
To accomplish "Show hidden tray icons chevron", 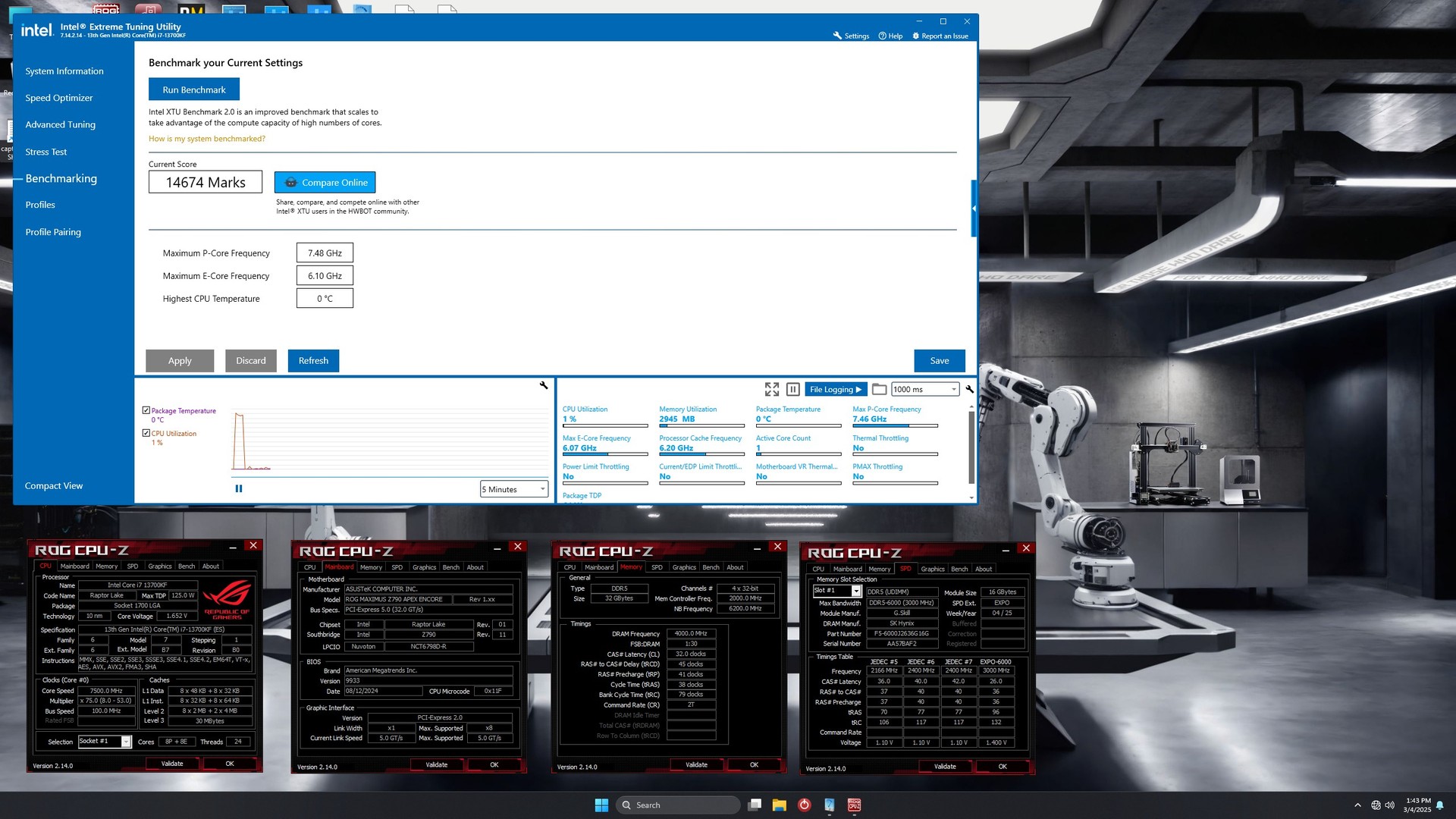I will (1357, 805).
